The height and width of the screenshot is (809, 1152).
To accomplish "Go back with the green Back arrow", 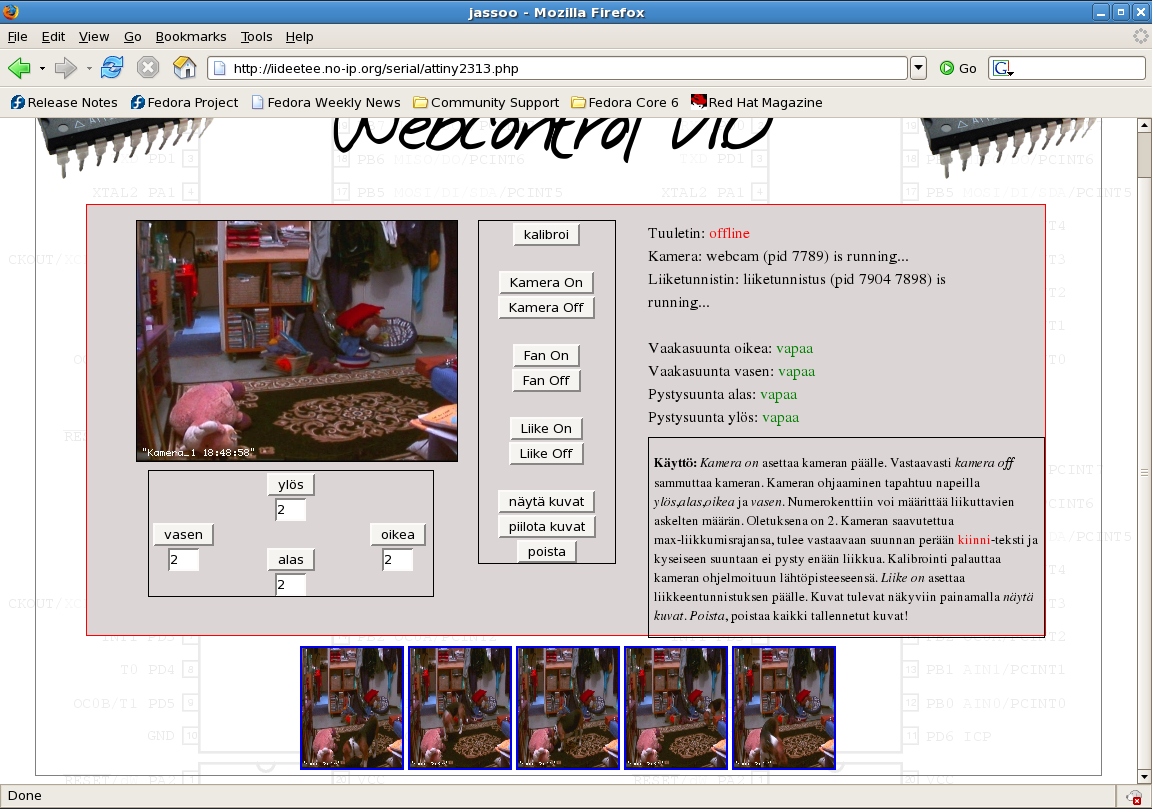I will tap(19, 68).
